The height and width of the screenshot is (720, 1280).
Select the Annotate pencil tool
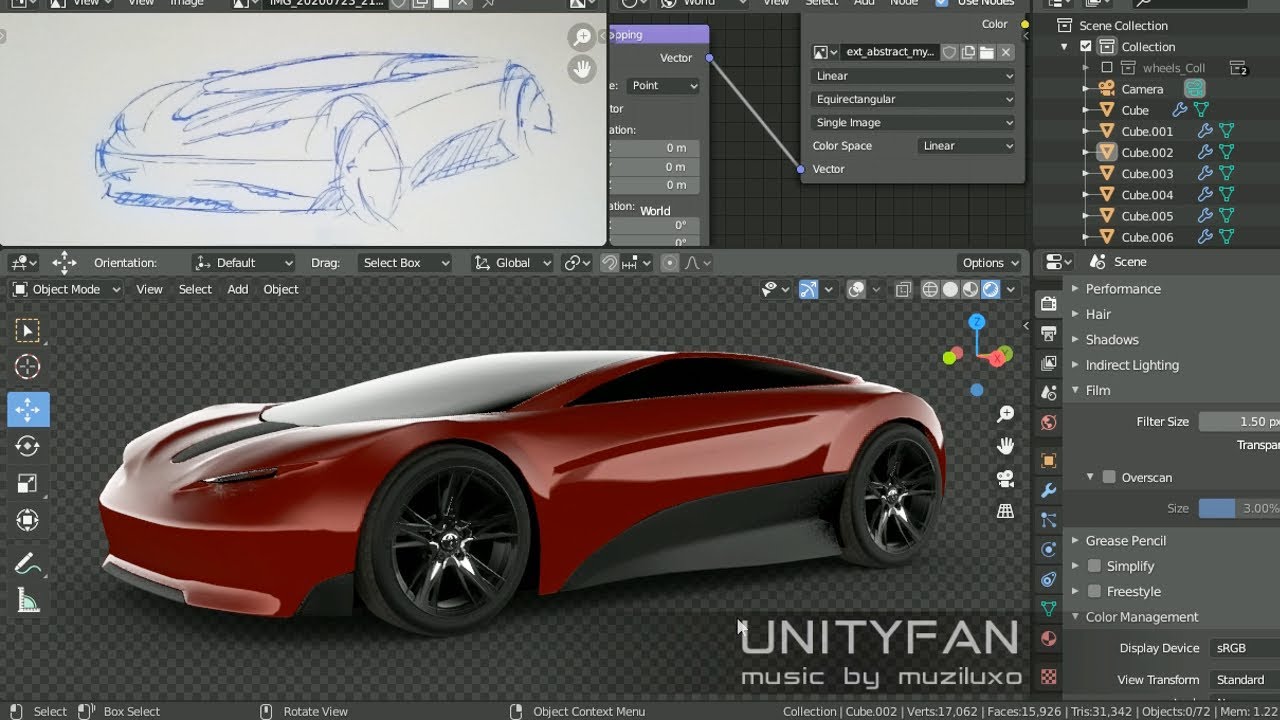coord(28,564)
